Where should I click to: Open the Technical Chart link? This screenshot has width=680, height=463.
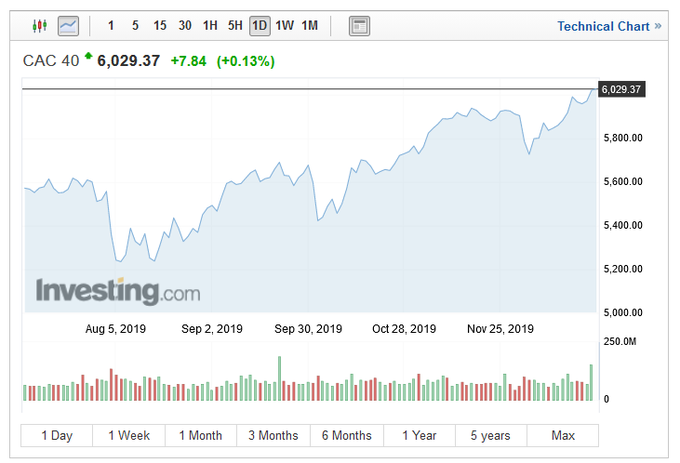(x=609, y=26)
